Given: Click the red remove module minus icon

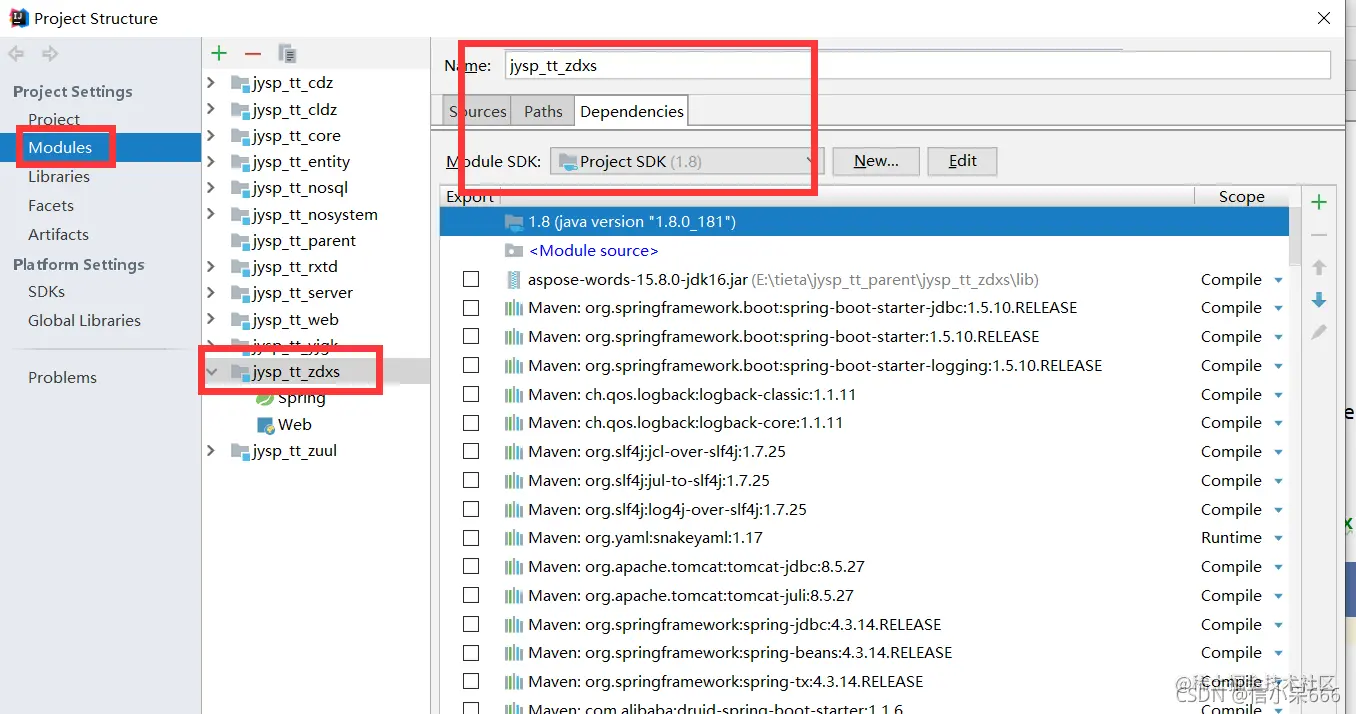Looking at the screenshot, I should point(252,54).
